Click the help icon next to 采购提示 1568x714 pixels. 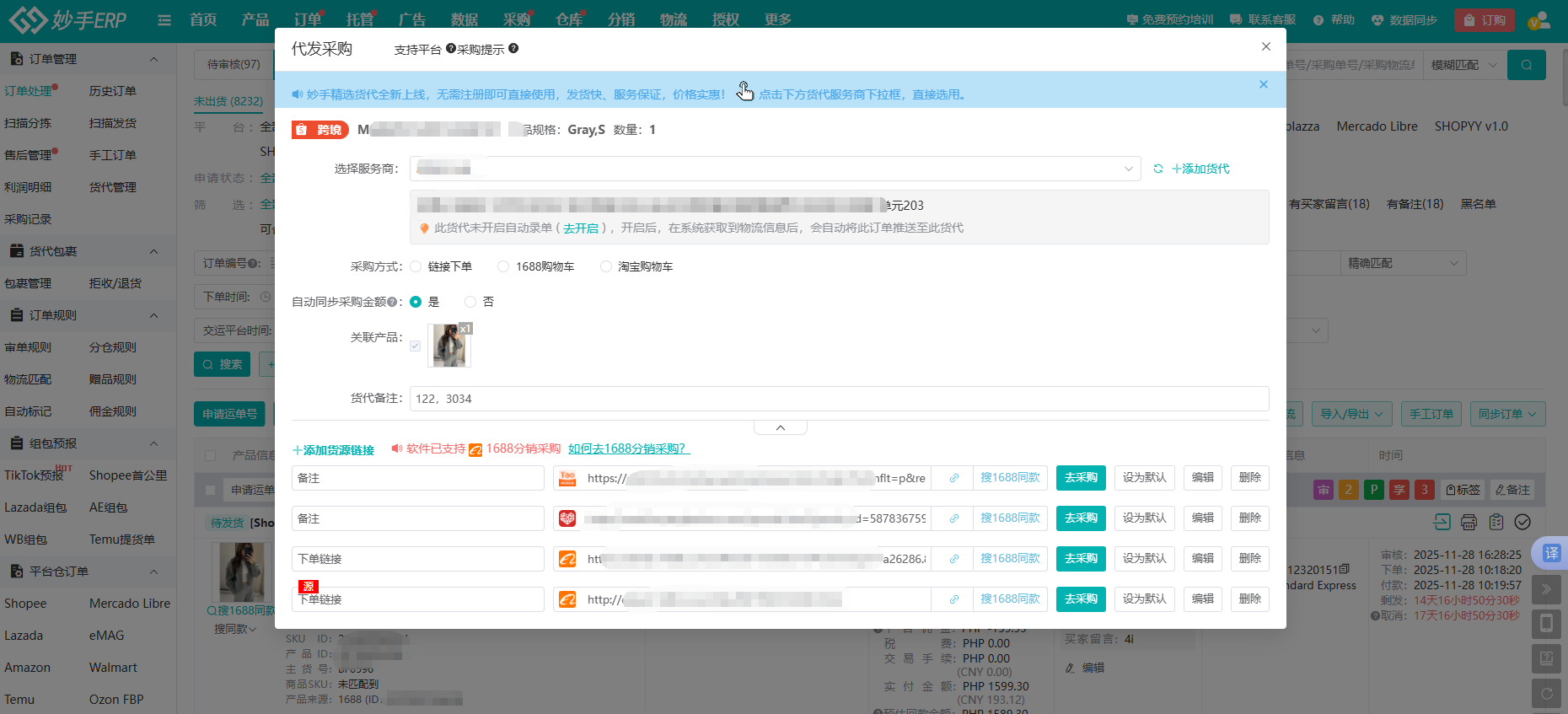[513, 49]
